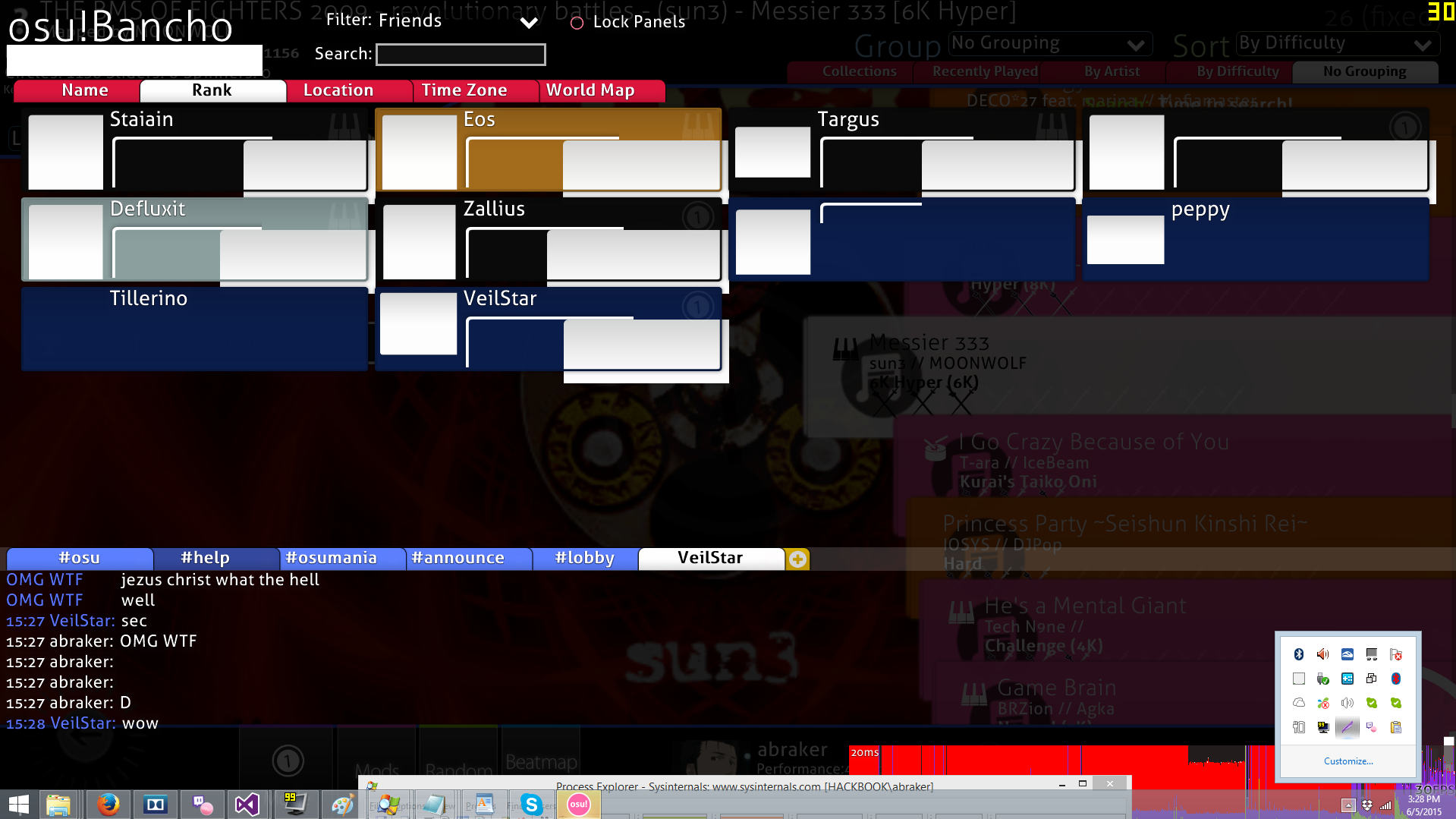The height and width of the screenshot is (819, 1456).
Task: Click the red Bluetooth tray icon
Action: tap(1396, 679)
